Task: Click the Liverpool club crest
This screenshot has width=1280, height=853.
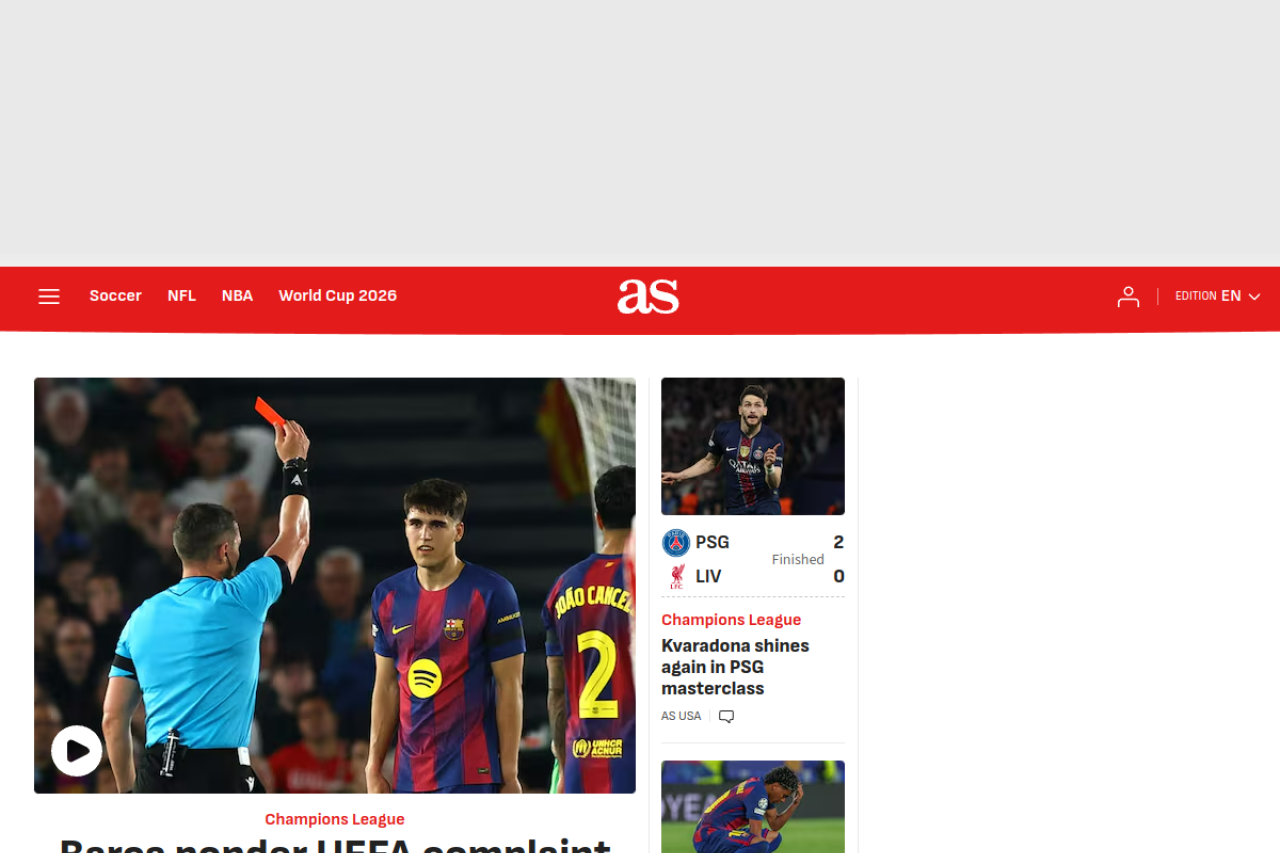Action: [676, 576]
